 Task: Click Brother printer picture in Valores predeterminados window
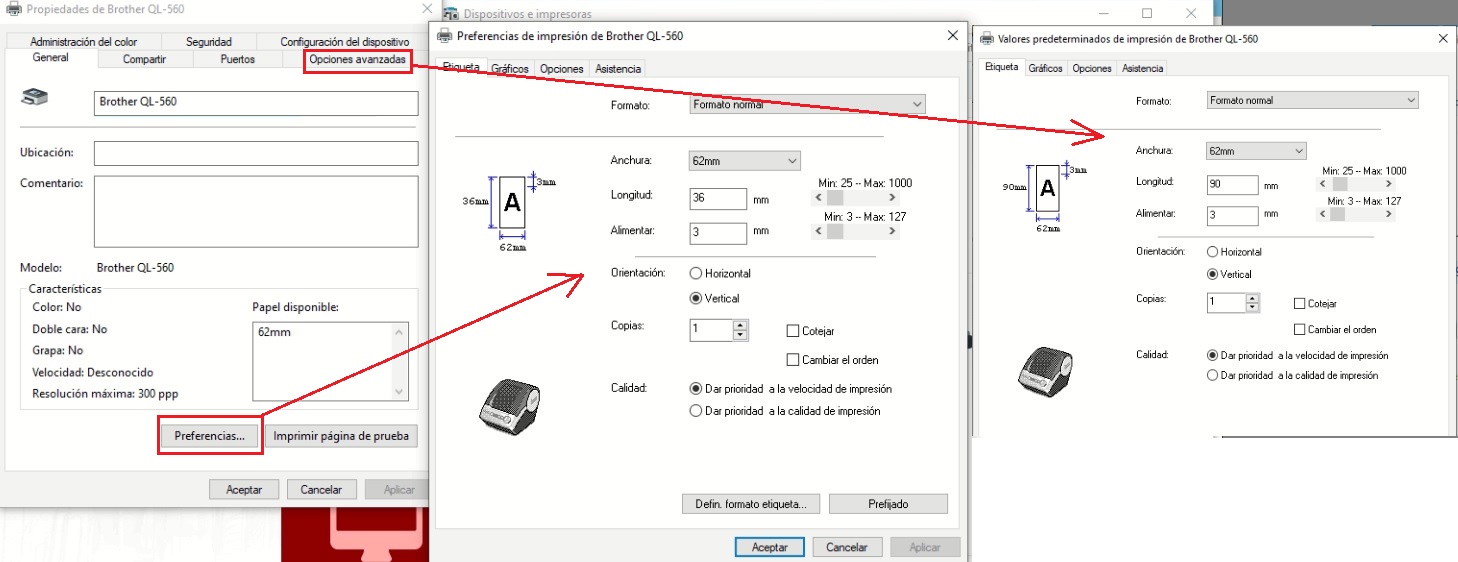point(1045,371)
